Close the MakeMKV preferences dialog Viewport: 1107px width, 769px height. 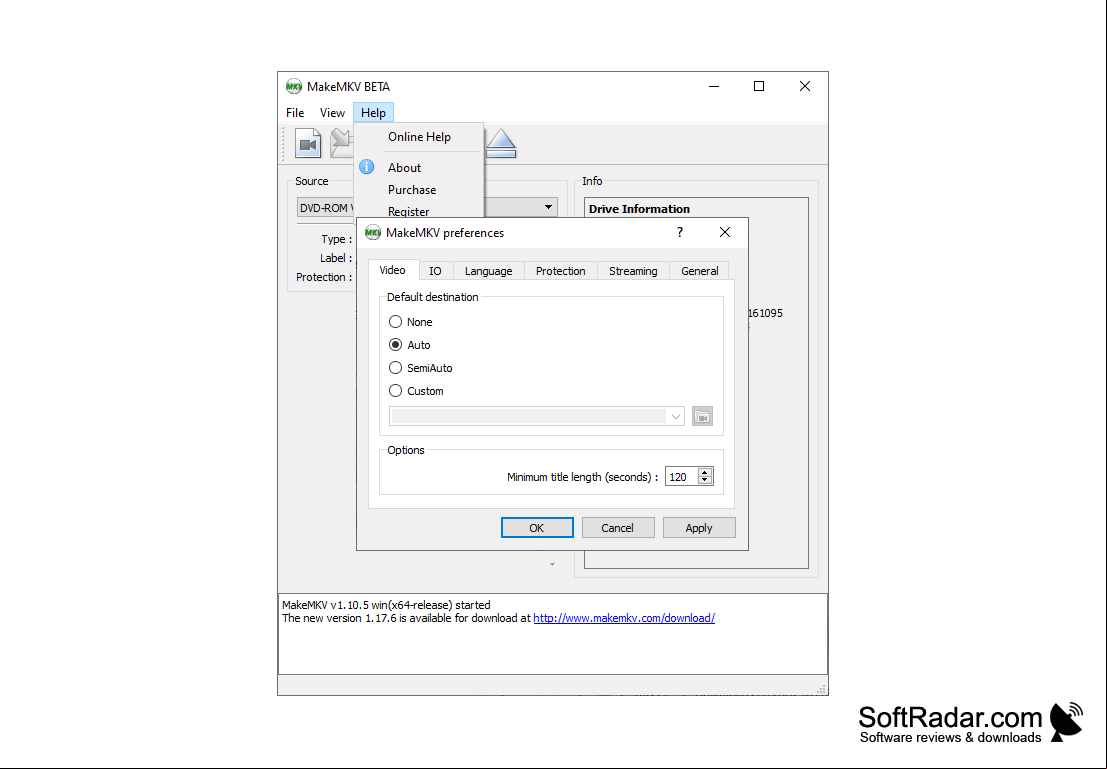724,232
